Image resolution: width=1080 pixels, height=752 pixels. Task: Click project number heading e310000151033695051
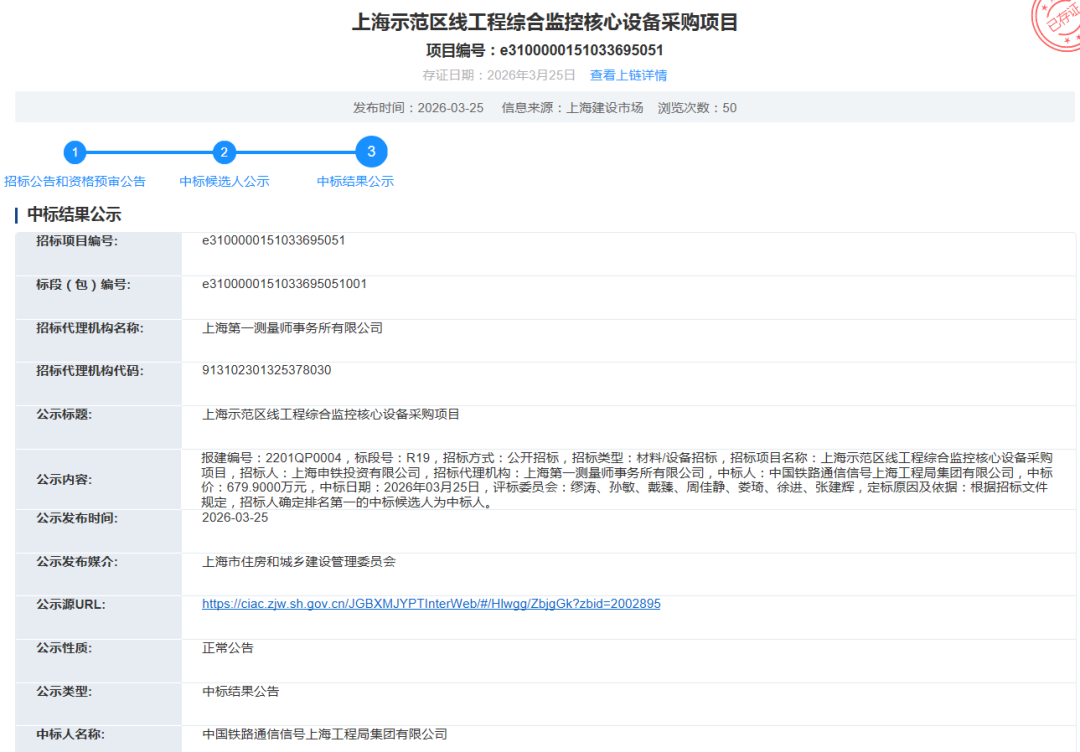pyautogui.click(x=544, y=50)
